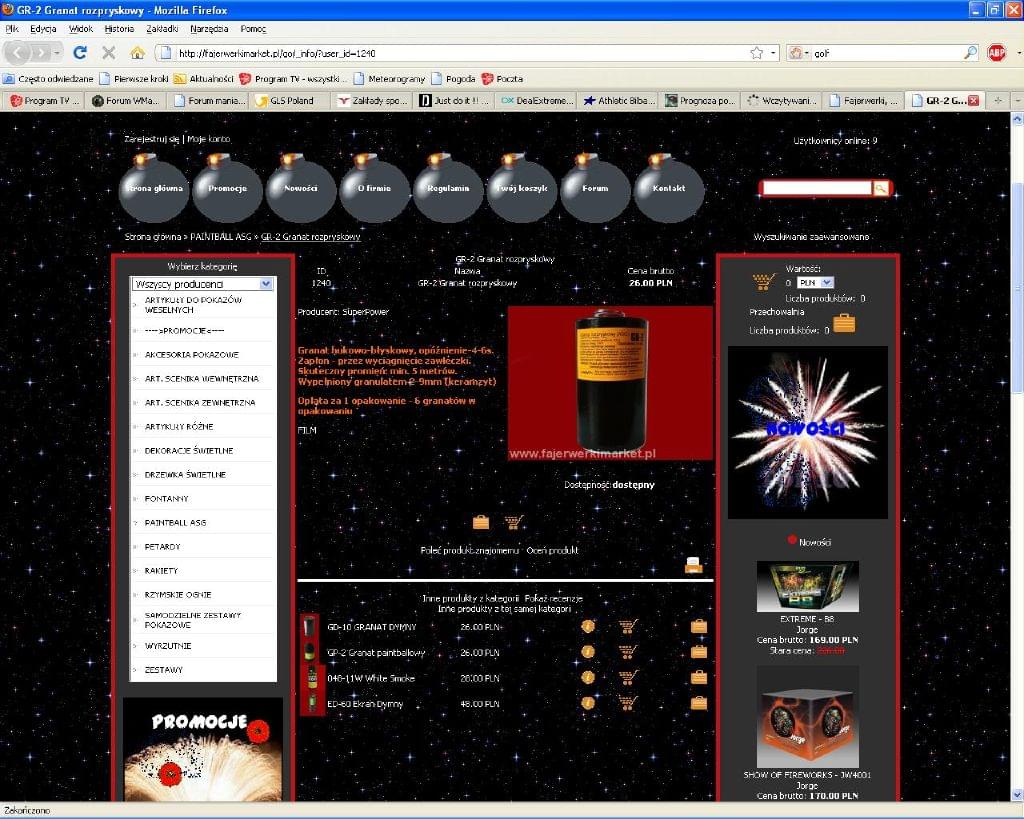The height and width of the screenshot is (819, 1024).
Task: Click the NOWOŚCI fireworks banner image
Action: click(x=808, y=432)
